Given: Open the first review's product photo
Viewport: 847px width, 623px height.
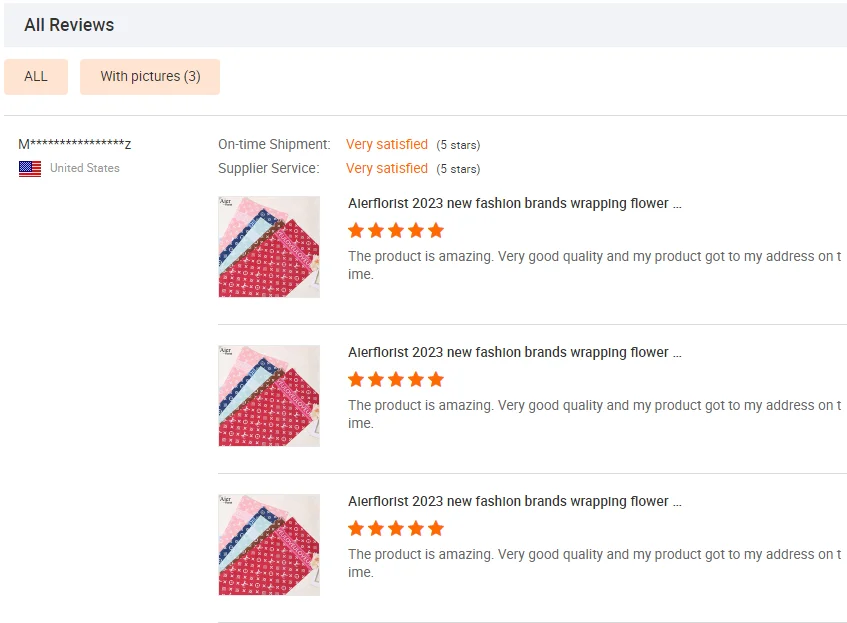Looking at the screenshot, I should pos(269,247).
